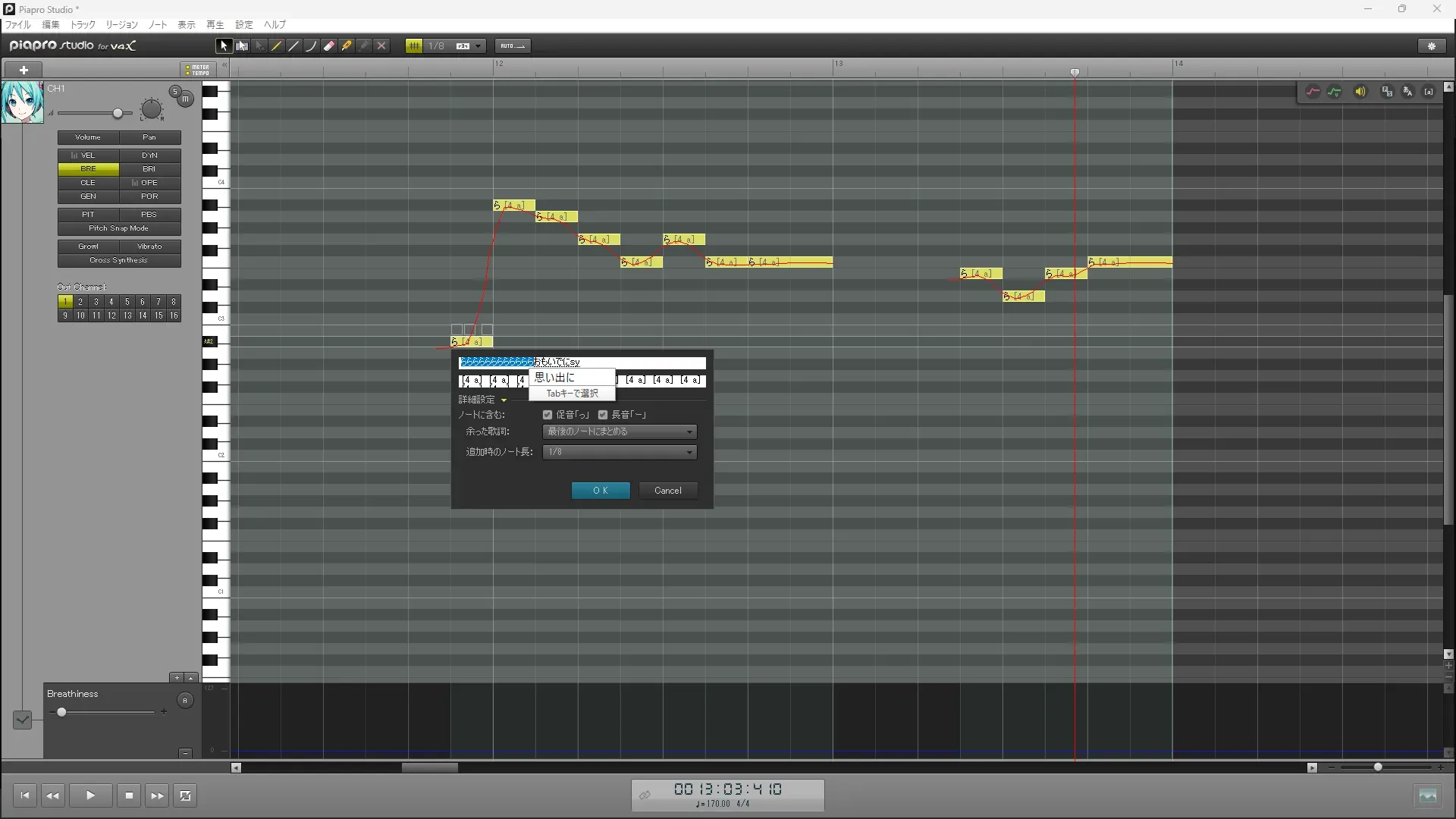Click the loop playback icon
The width and height of the screenshot is (1456, 819).
click(185, 795)
